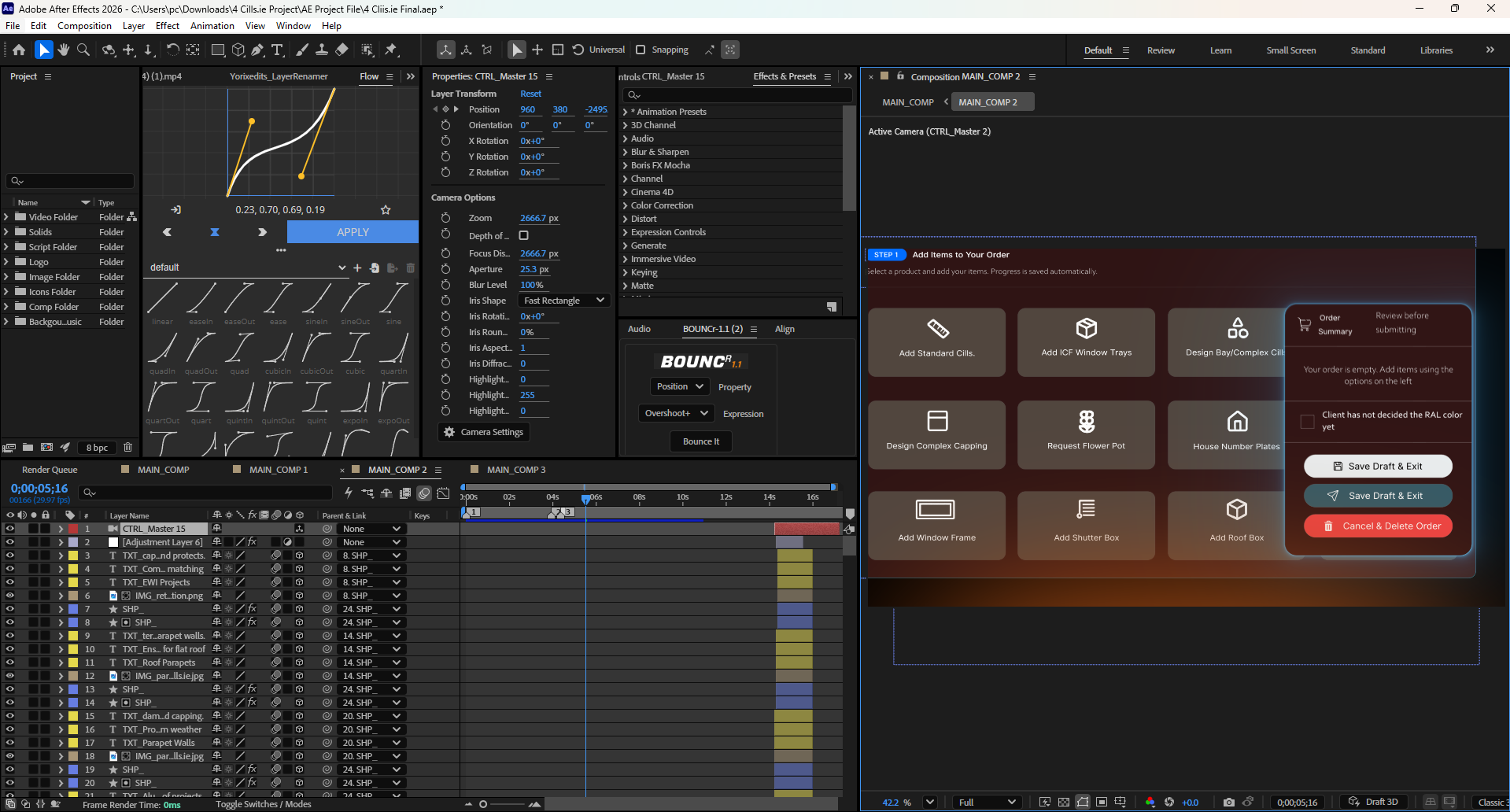The width and height of the screenshot is (1510, 812).
Task: Select the easeOut curve preset
Action: (x=239, y=304)
